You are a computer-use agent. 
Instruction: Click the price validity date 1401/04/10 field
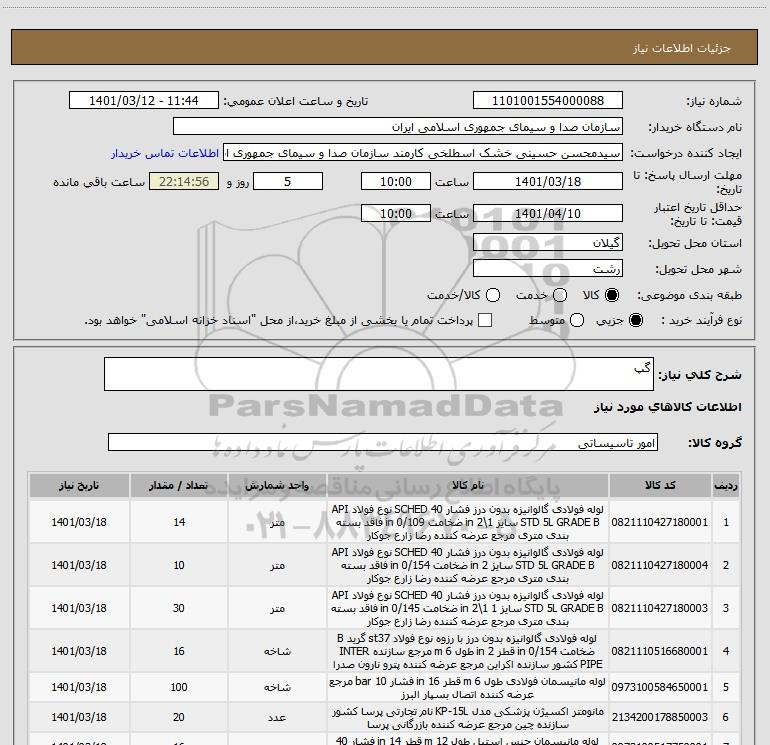point(548,213)
